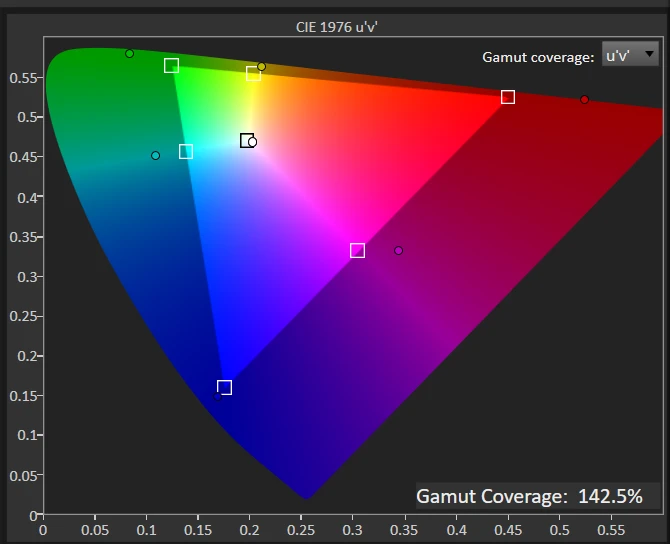This screenshot has height=544, width=670.
Task: Click the dropdown arrow beside u'v'
Action: 650,54
